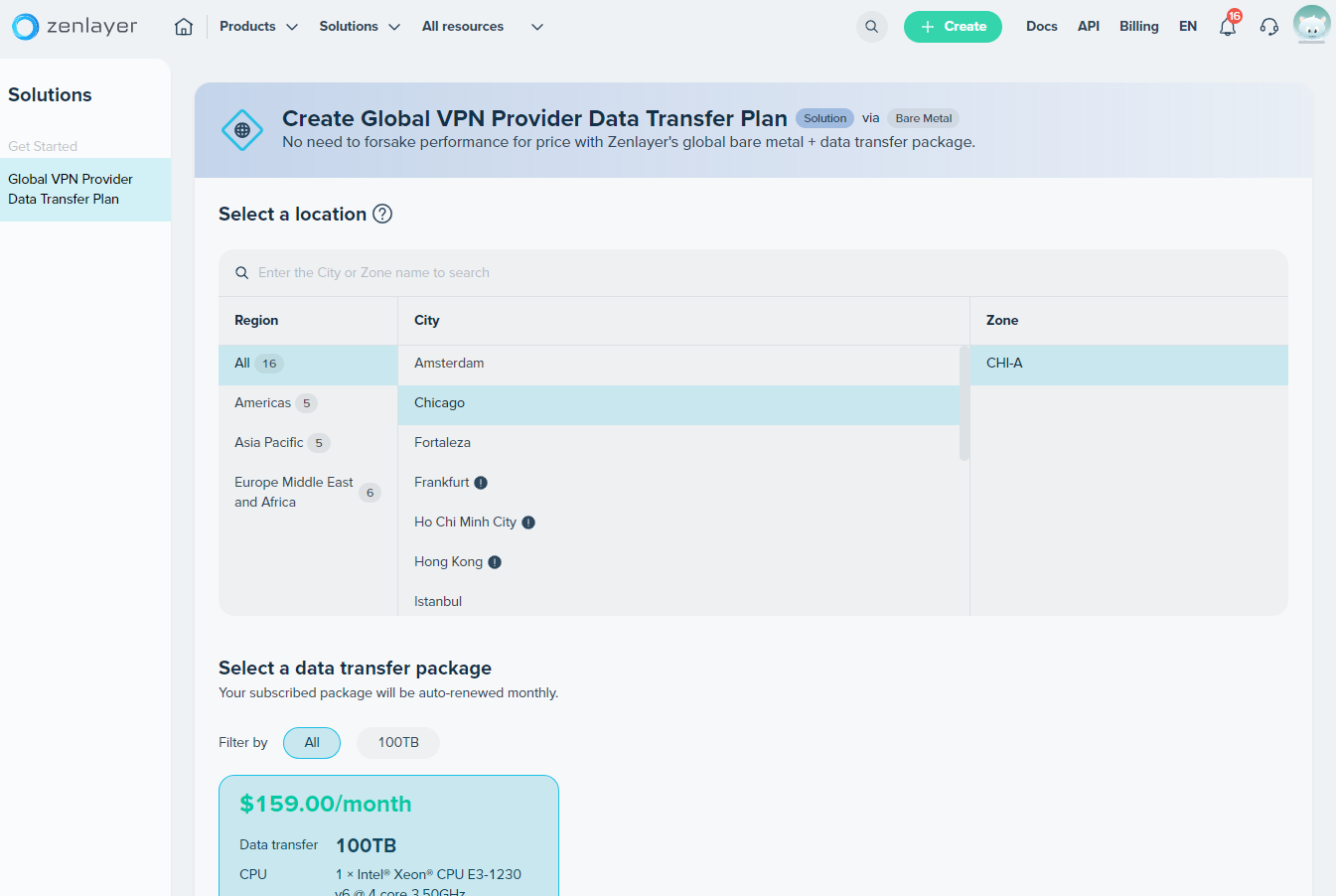Change language via EN selector
This screenshot has width=1336, height=896.
(1188, 27)
